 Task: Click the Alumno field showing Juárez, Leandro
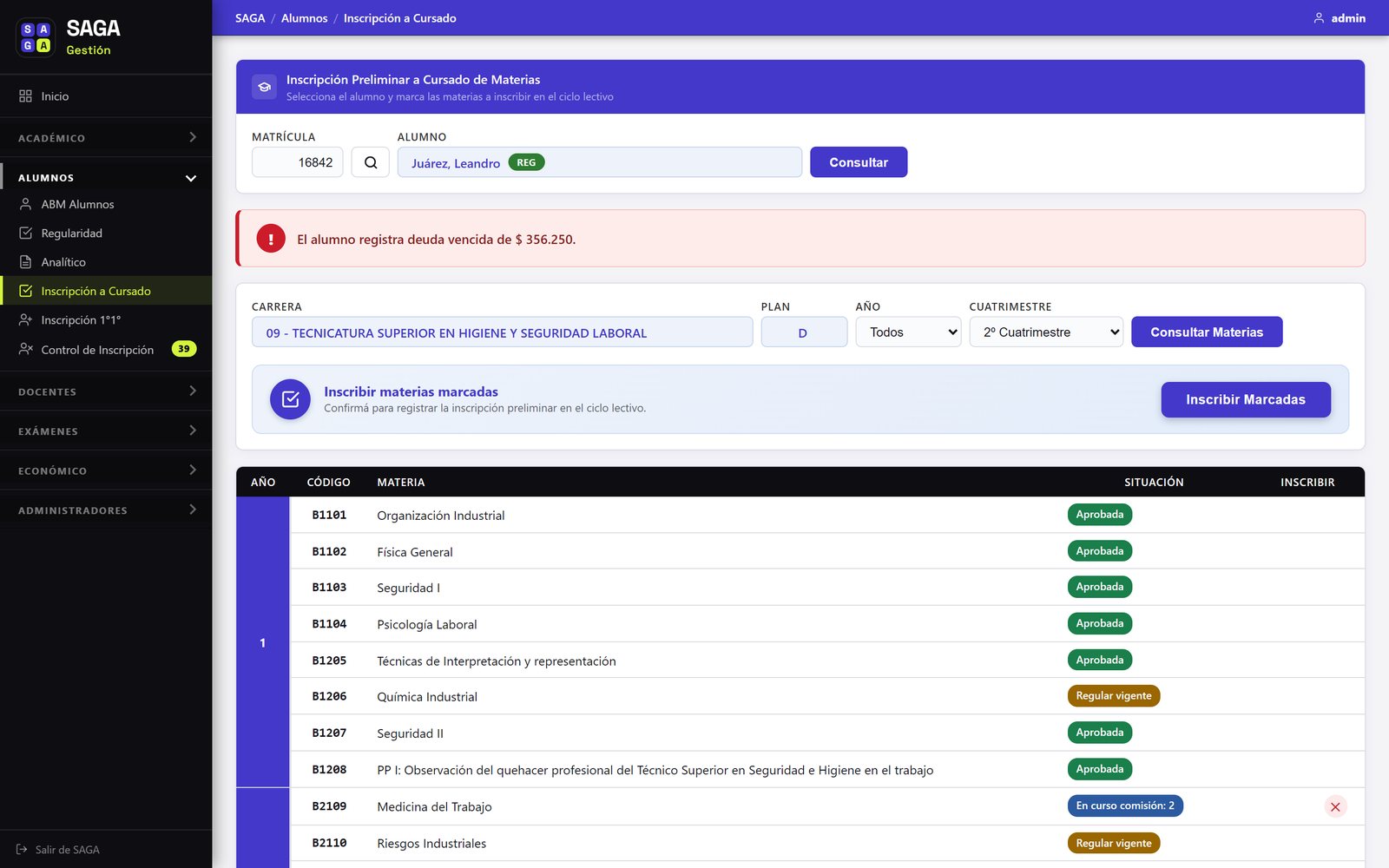[x=600, y=162]
